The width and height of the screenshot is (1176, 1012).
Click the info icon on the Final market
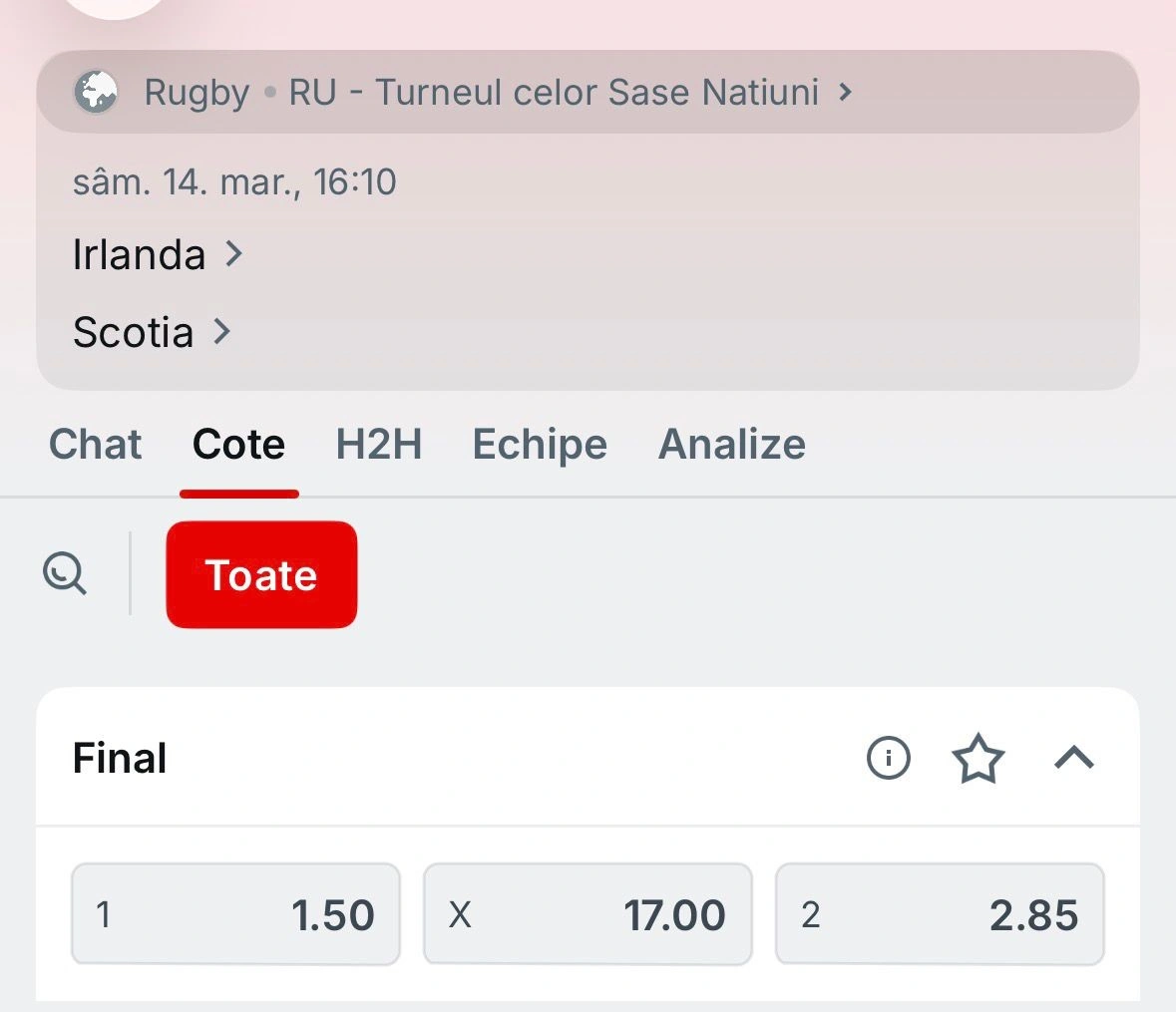click(x=887, y=758)
